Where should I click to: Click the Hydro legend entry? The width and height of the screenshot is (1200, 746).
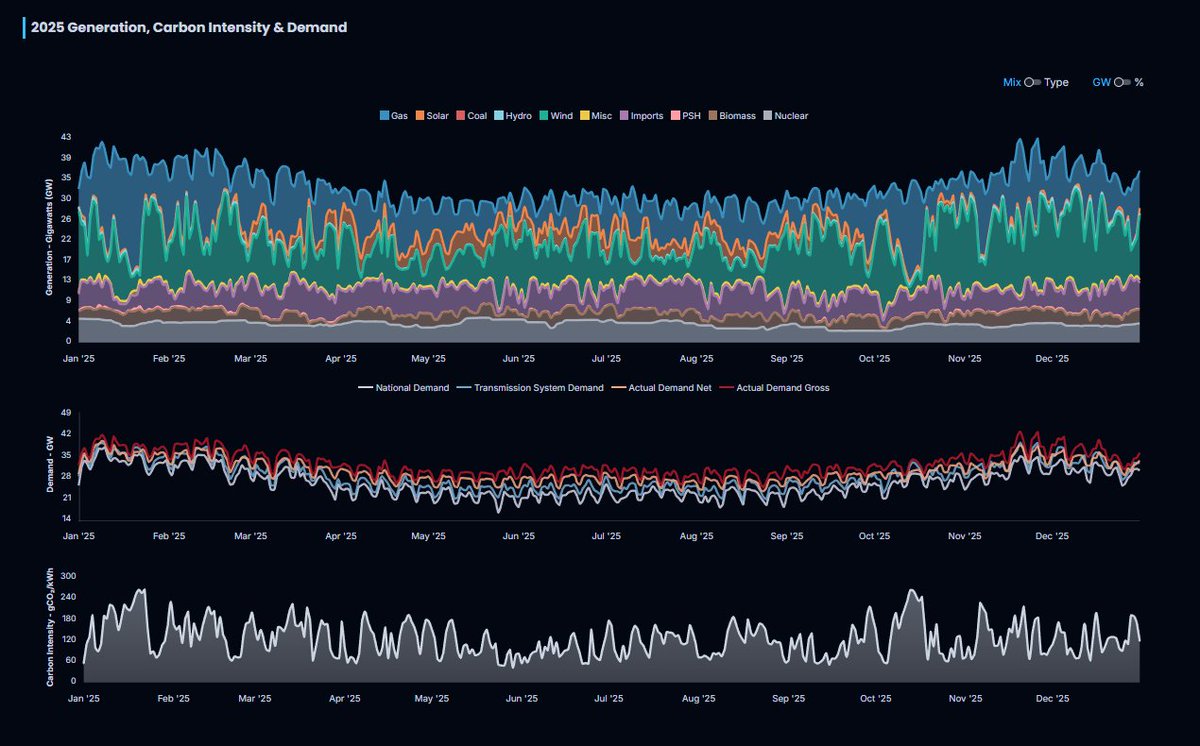pyautogui.click(x=513, y=116)
